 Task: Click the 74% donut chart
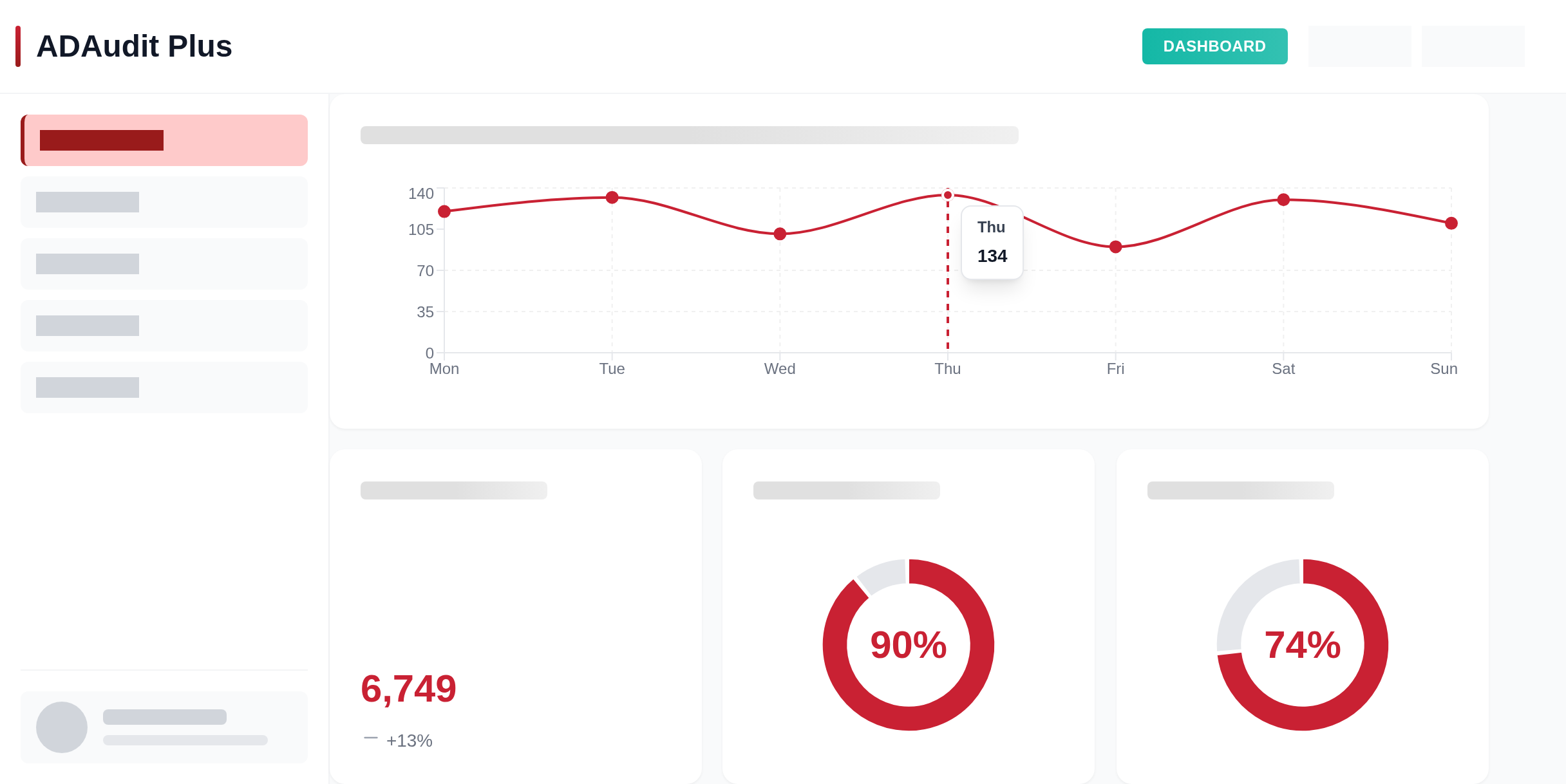click(x=1303, y=645)
